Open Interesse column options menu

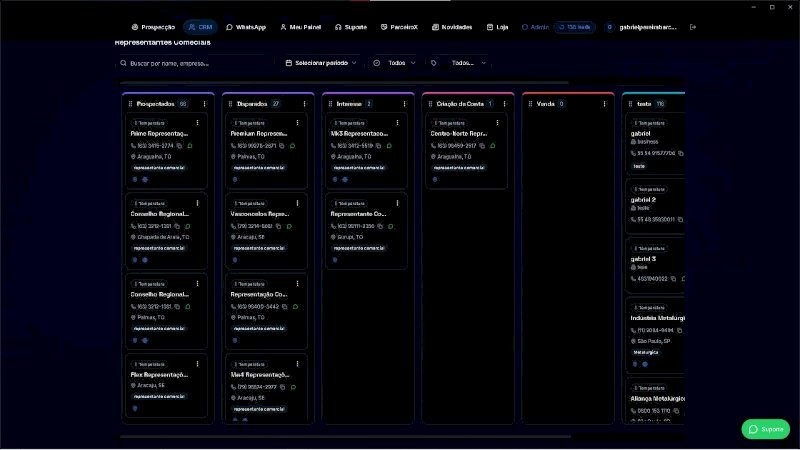[405, 104]
